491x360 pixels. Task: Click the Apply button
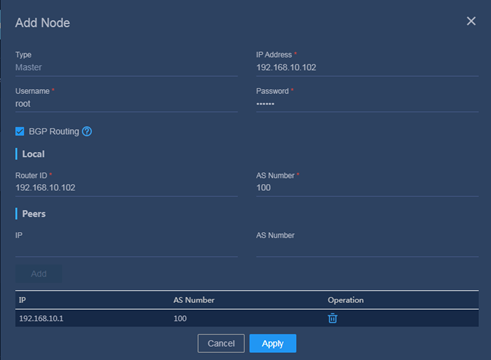pos(273,343)
